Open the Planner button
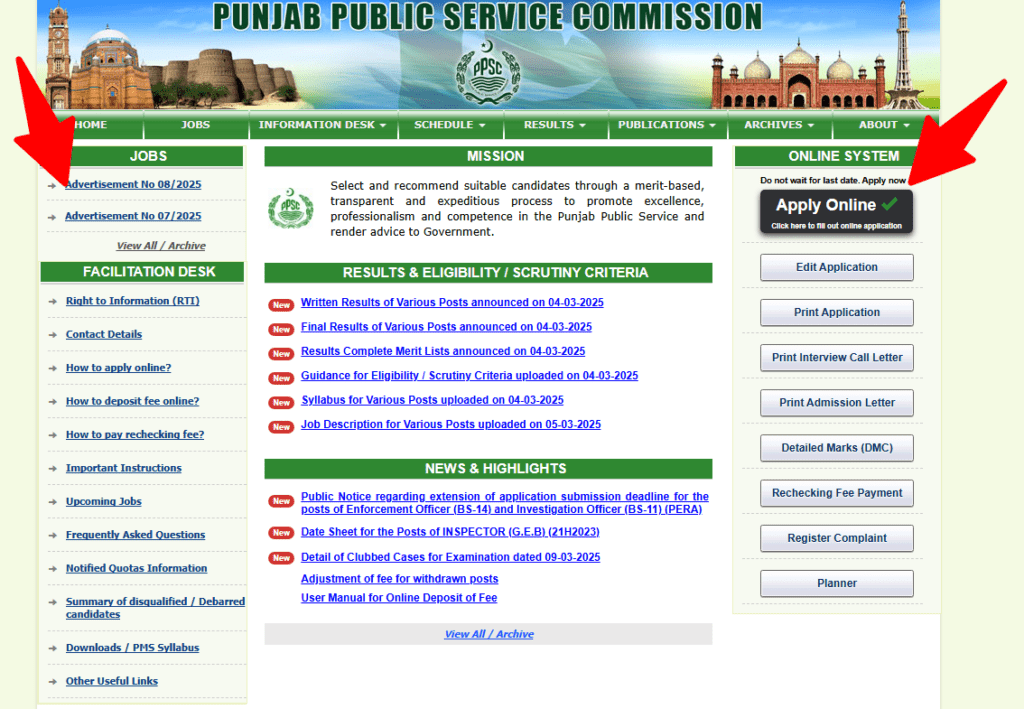Viewport: 1024px width, 709px height. (x=837, y=583)
